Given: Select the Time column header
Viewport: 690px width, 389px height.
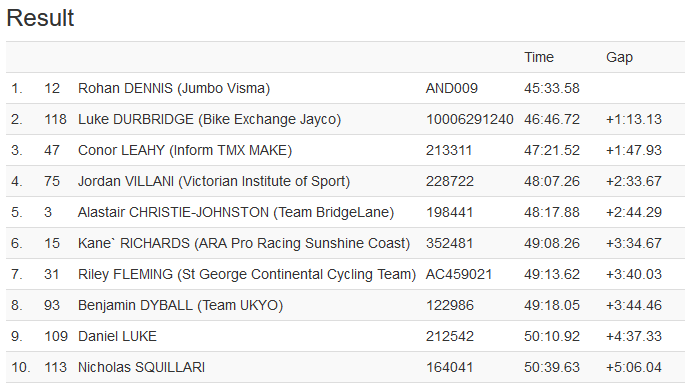Looking at the screenshot, I should click(539, 57).
